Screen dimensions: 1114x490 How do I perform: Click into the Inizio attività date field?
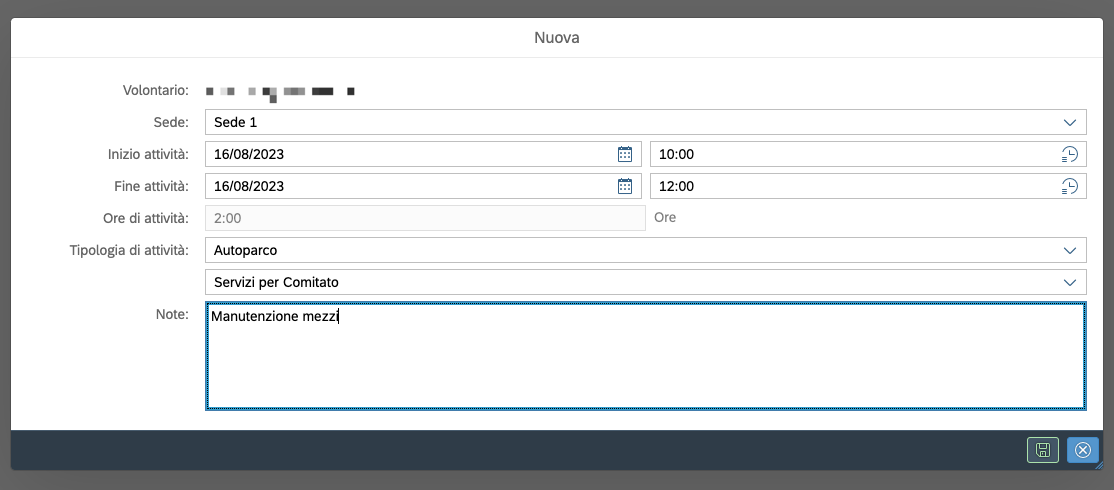[x=410, y=154]
